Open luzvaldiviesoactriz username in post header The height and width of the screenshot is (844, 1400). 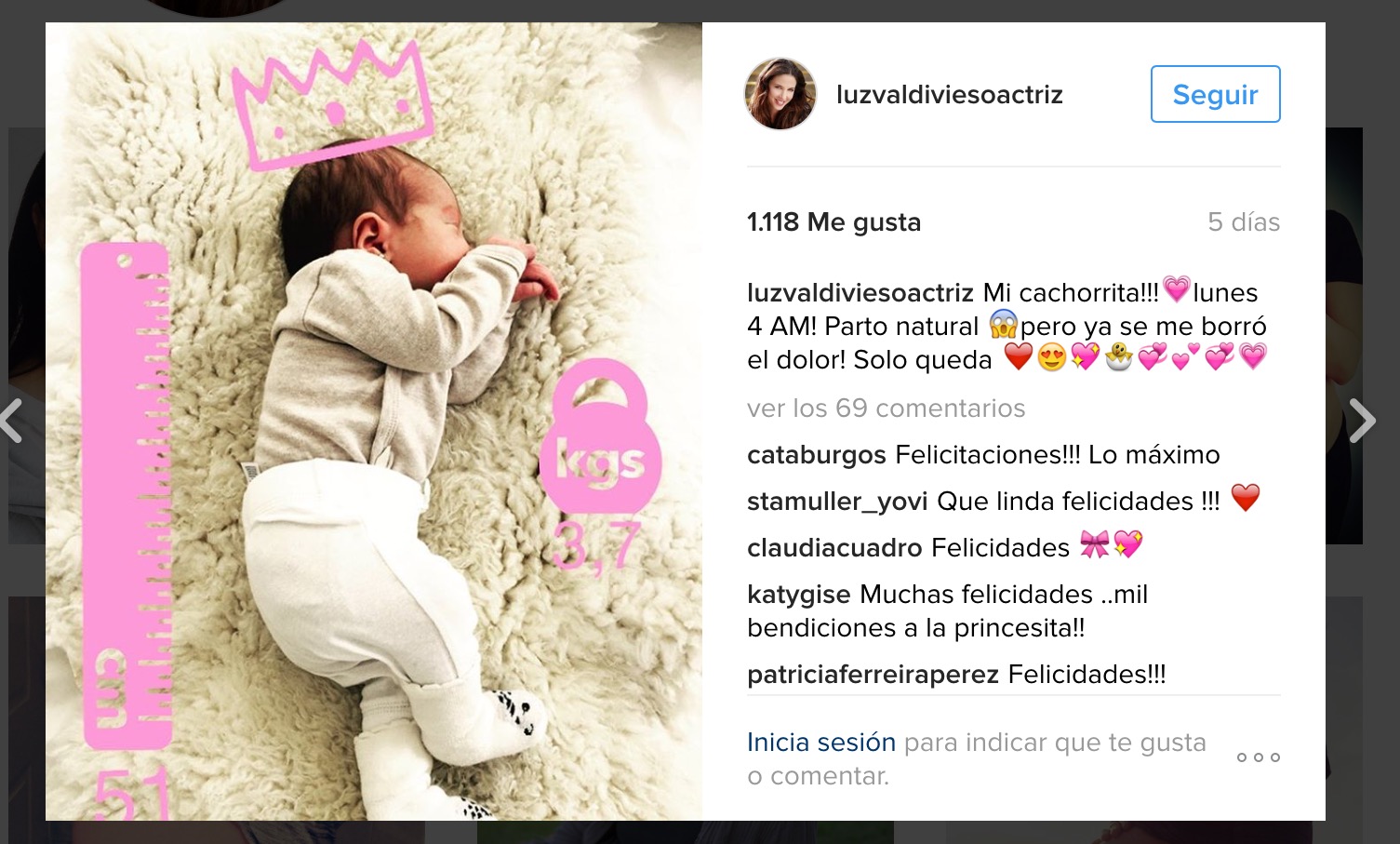pos(949,95)
